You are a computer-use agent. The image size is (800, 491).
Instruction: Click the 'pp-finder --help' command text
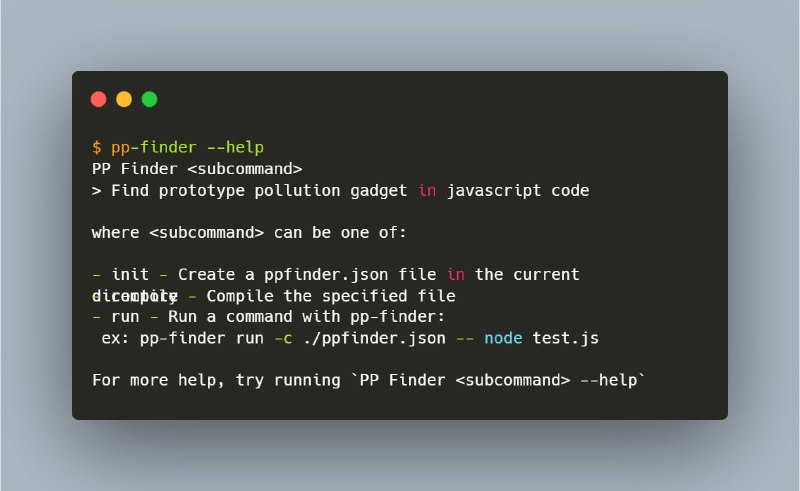tap(187, 148)
